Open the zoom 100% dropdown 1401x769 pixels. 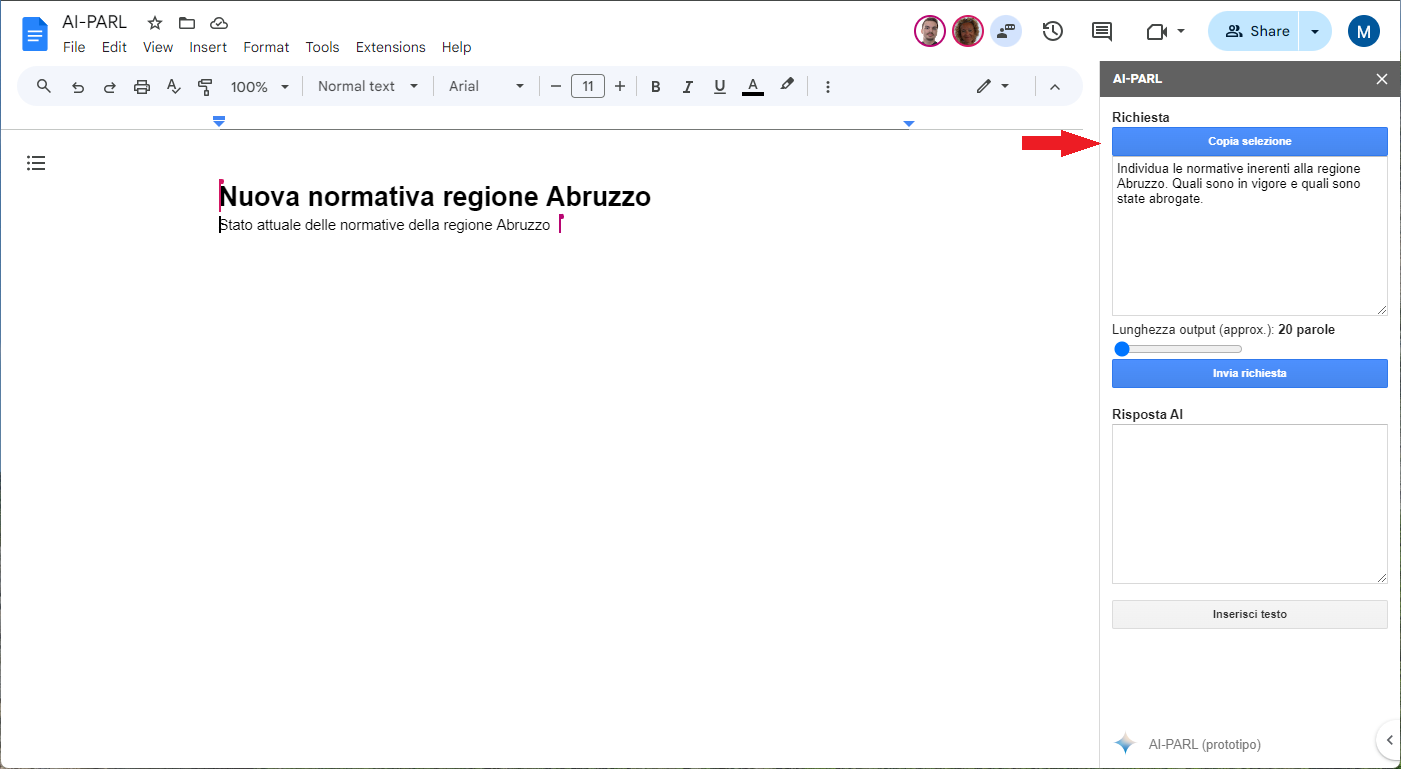(259, 87)
